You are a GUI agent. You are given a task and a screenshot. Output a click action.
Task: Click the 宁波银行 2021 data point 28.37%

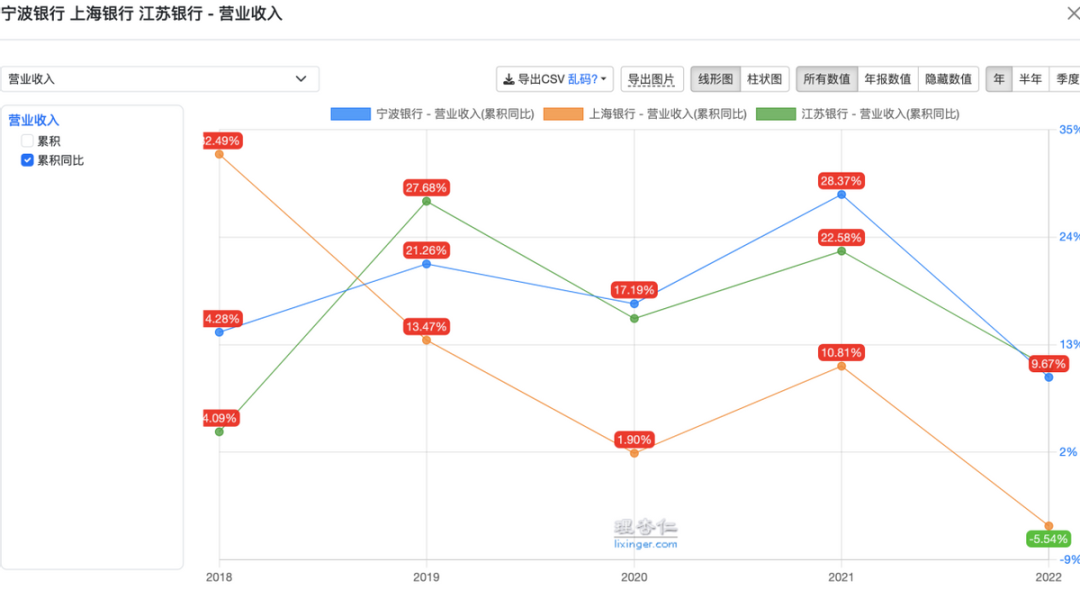pyautogui.click(x=841, y=195)
